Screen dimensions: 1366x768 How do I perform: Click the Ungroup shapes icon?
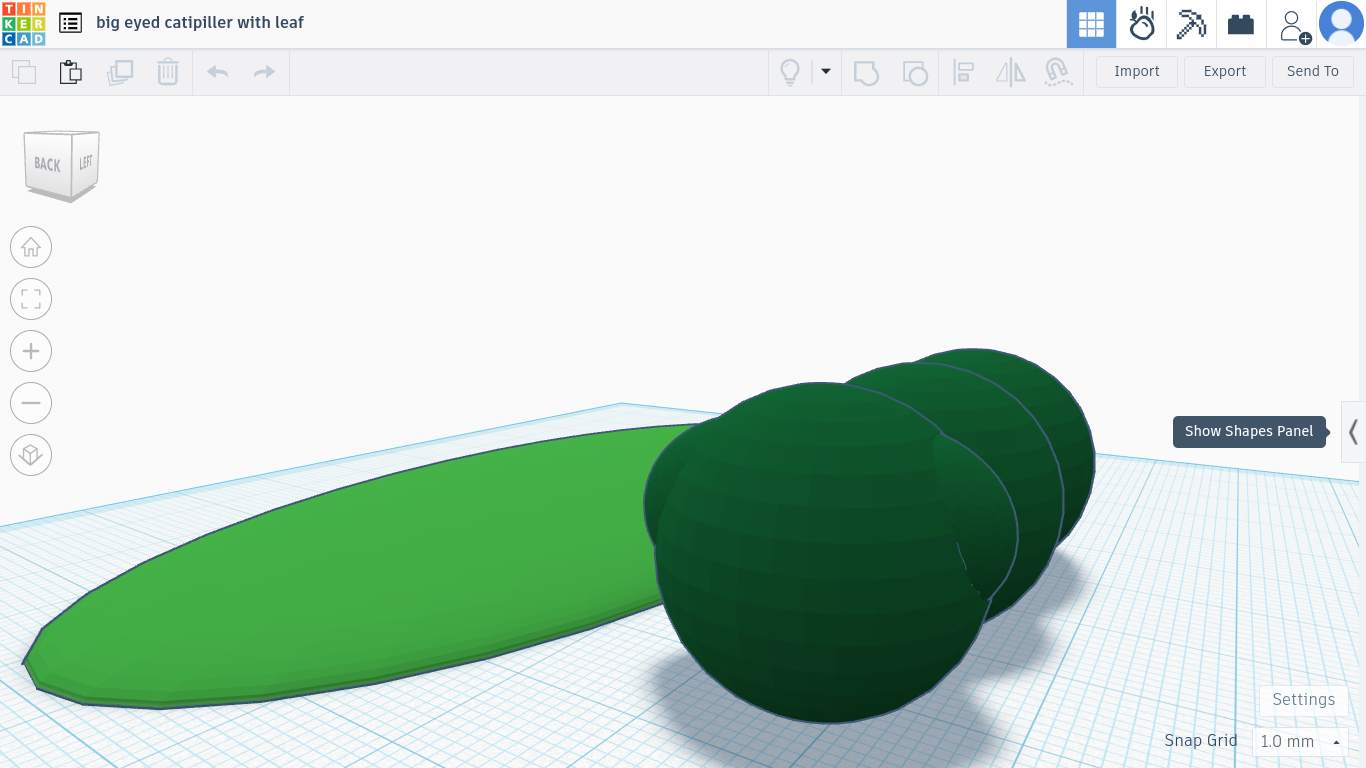click(914, 72)
